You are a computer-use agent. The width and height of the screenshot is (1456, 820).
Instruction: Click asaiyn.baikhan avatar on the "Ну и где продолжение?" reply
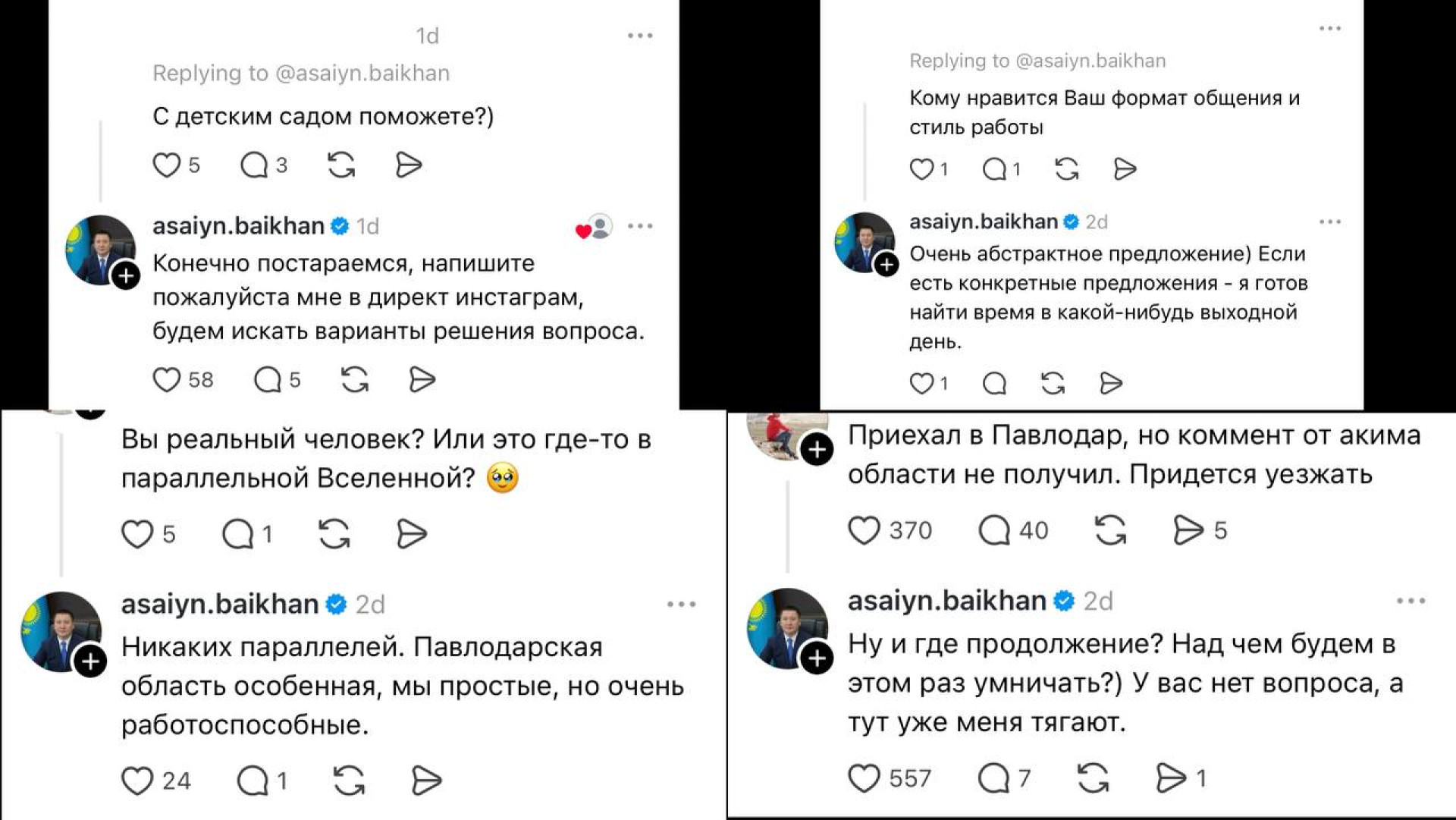point(785,627)
